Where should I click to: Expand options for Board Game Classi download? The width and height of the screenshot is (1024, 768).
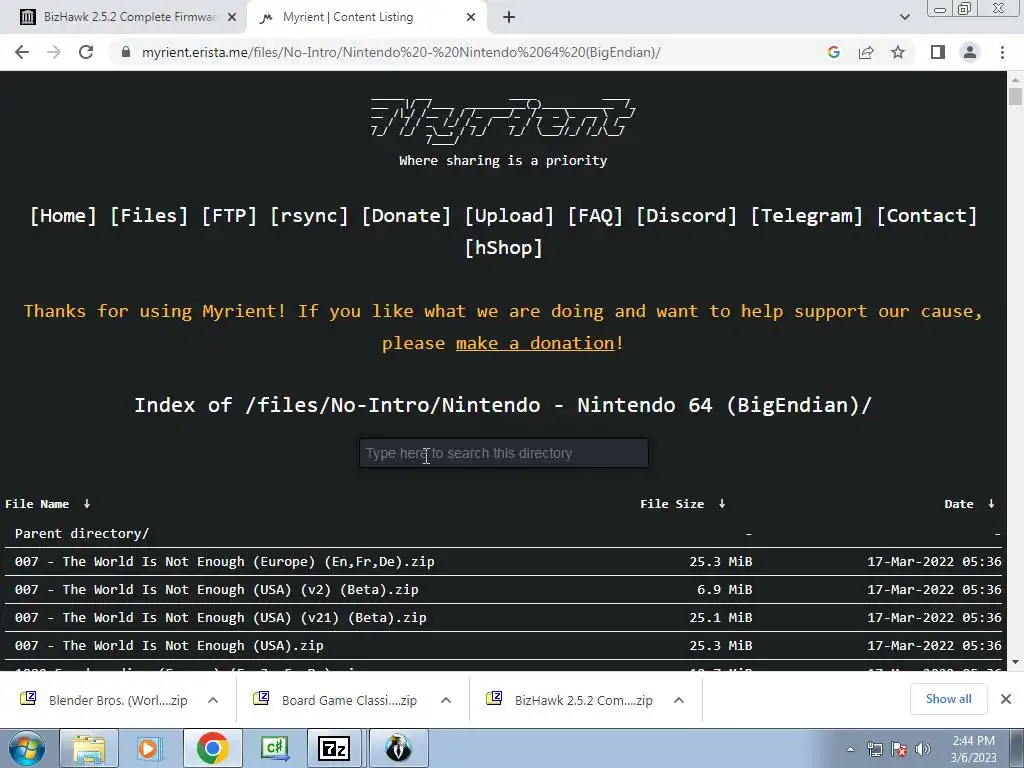tap(446, 700)
